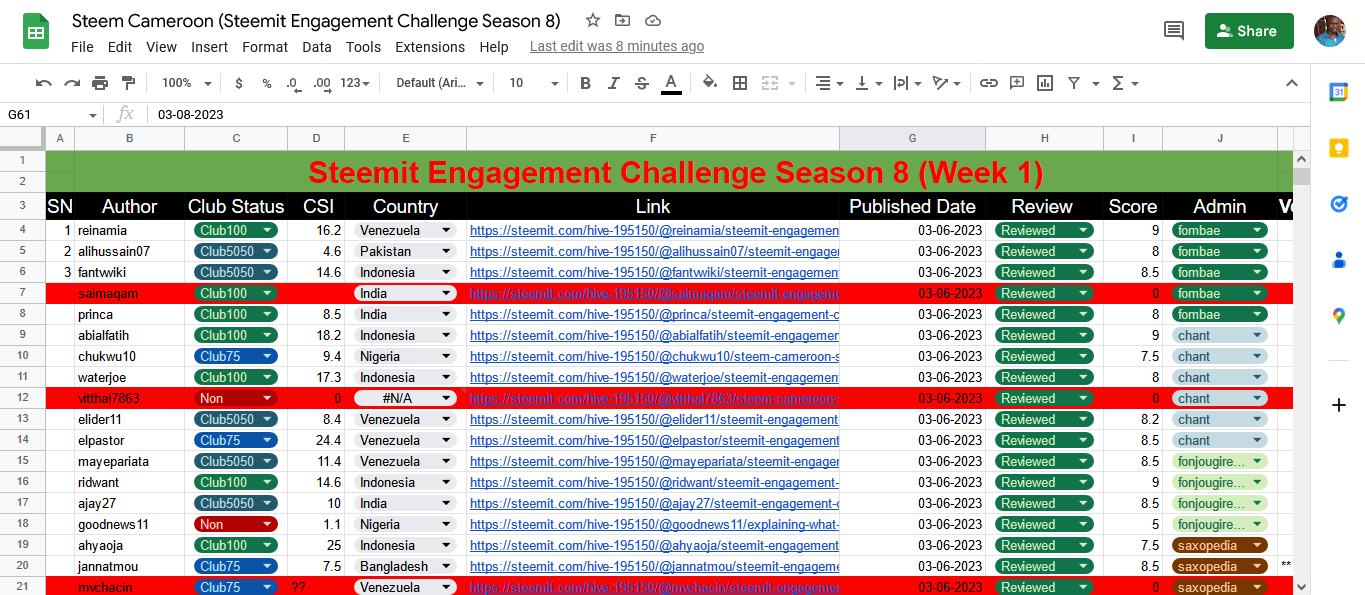Star the document
1365x595 pixels.
pyautogui.click(x=593, y=21)
